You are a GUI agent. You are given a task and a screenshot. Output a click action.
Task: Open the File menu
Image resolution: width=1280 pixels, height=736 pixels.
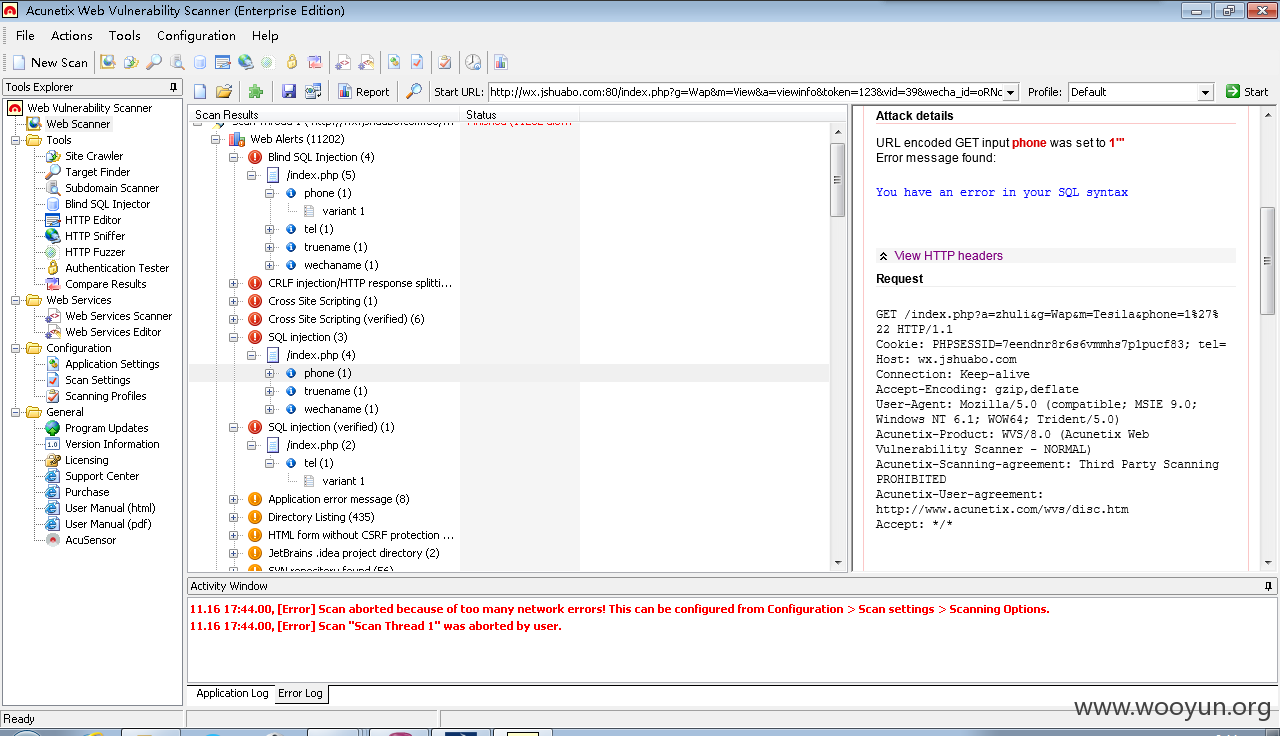pos(25,35)
